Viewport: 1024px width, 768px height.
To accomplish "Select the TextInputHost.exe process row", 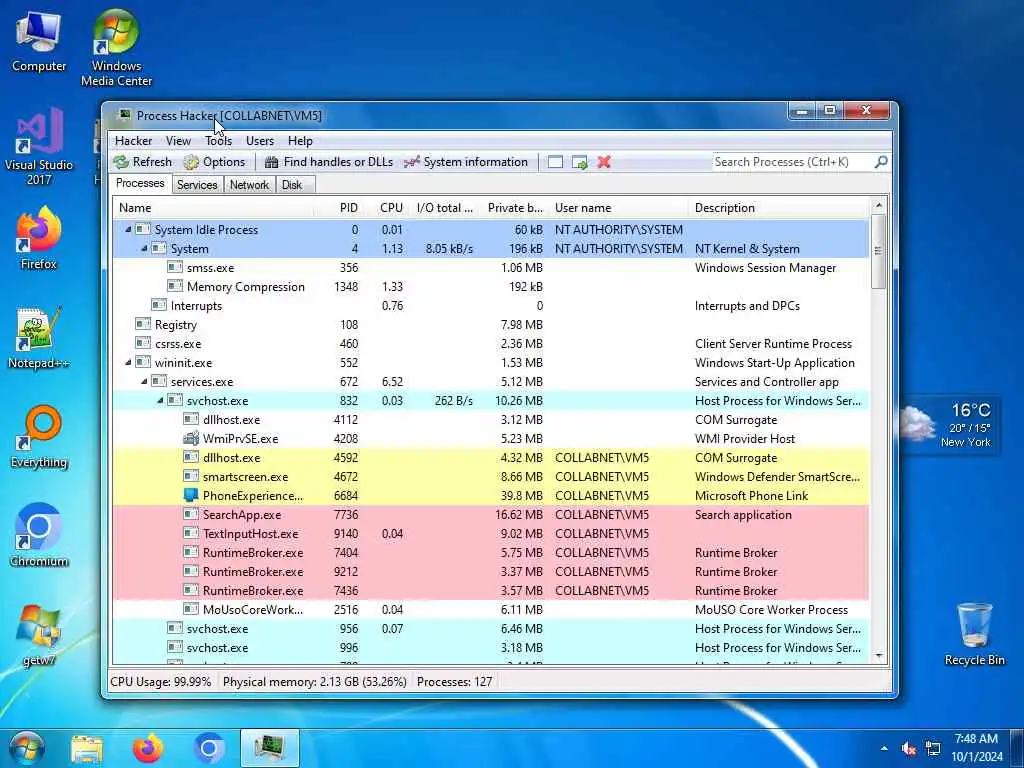I will [x=491, y=534].
